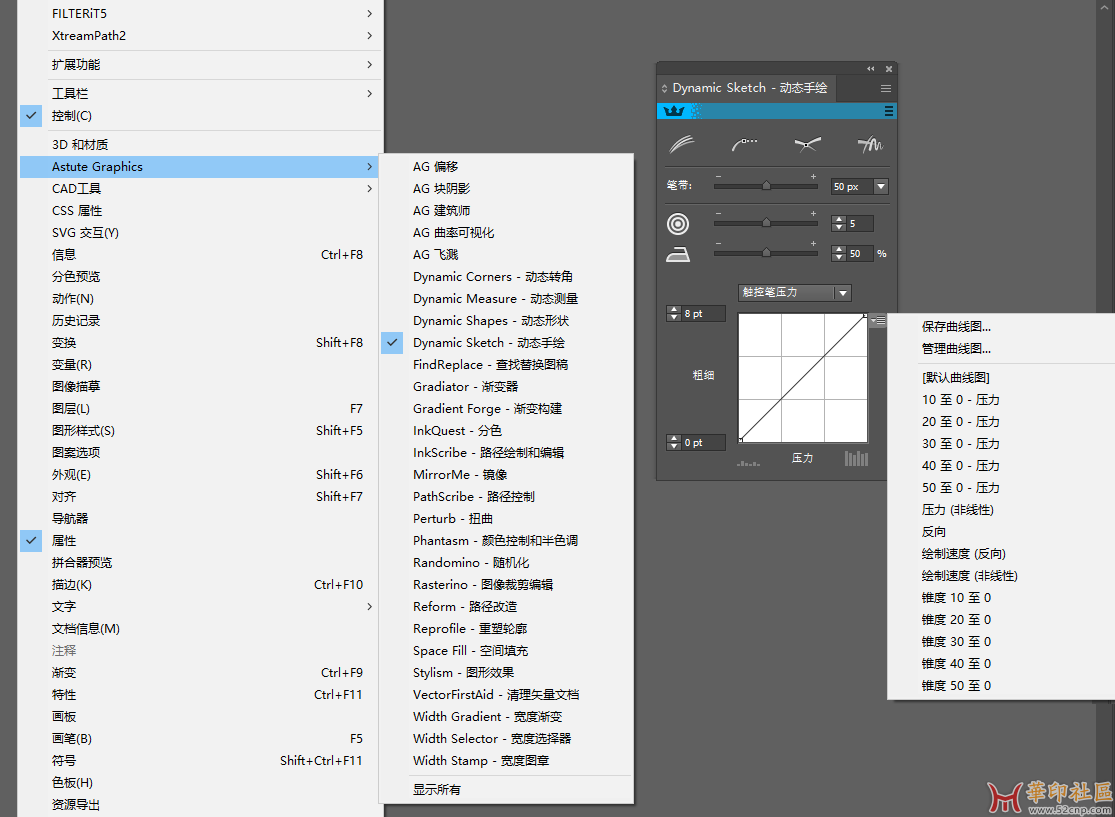This screenshot has height=817, width=1115.
Task: Select the scribble trim mode icon
Action: (870, 144)
